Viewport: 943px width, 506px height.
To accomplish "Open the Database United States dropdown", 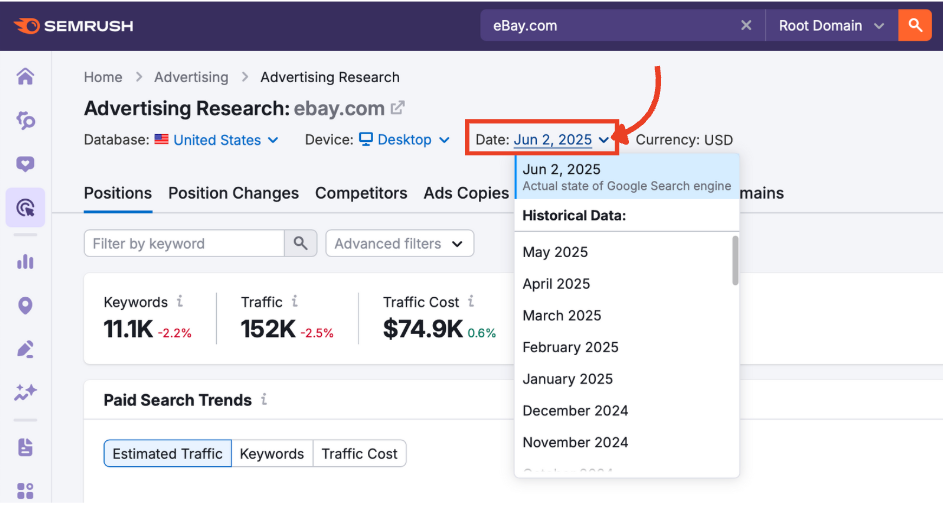I will (226, 140).
